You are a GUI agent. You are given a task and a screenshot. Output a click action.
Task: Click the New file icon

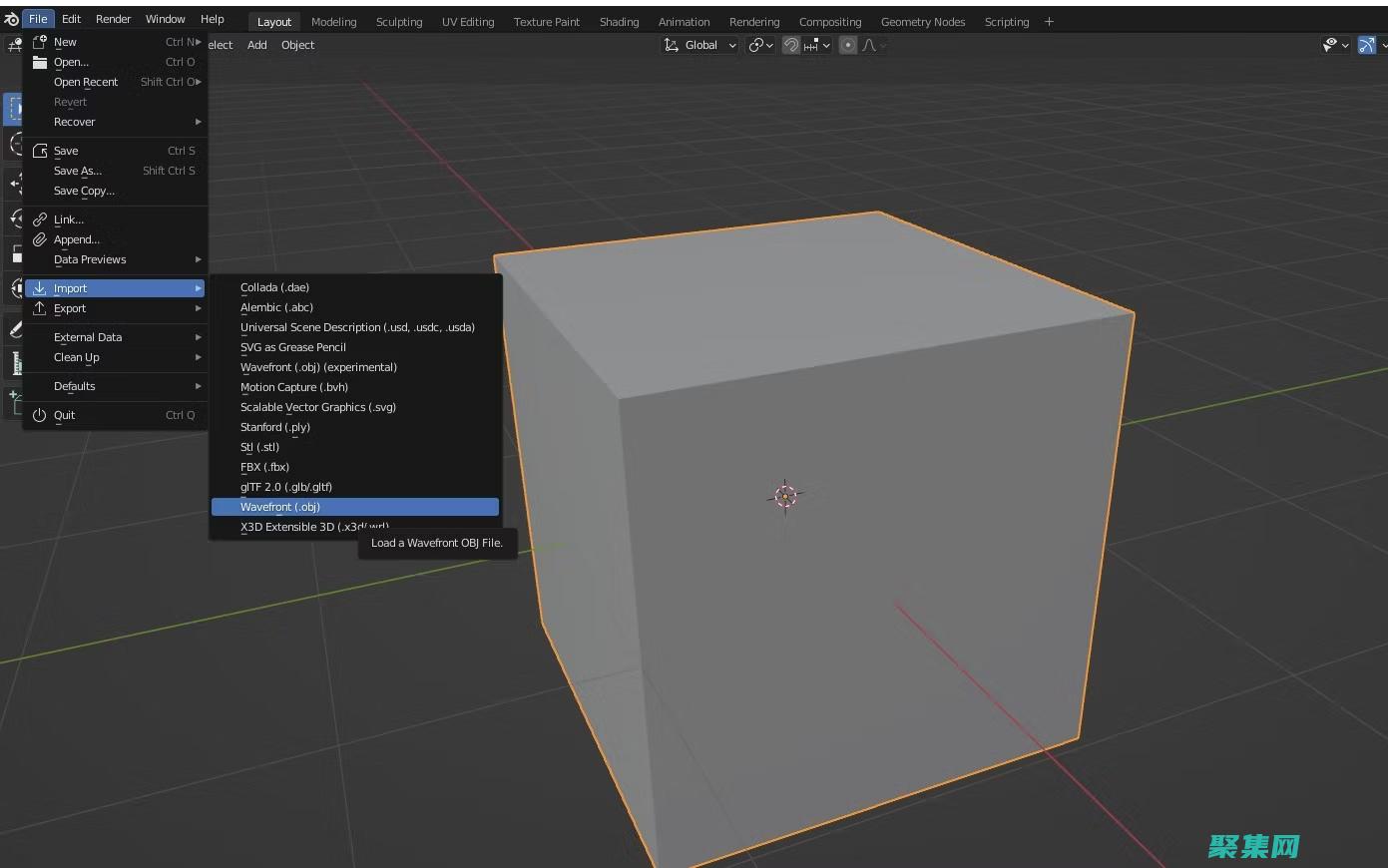(40, 42)
